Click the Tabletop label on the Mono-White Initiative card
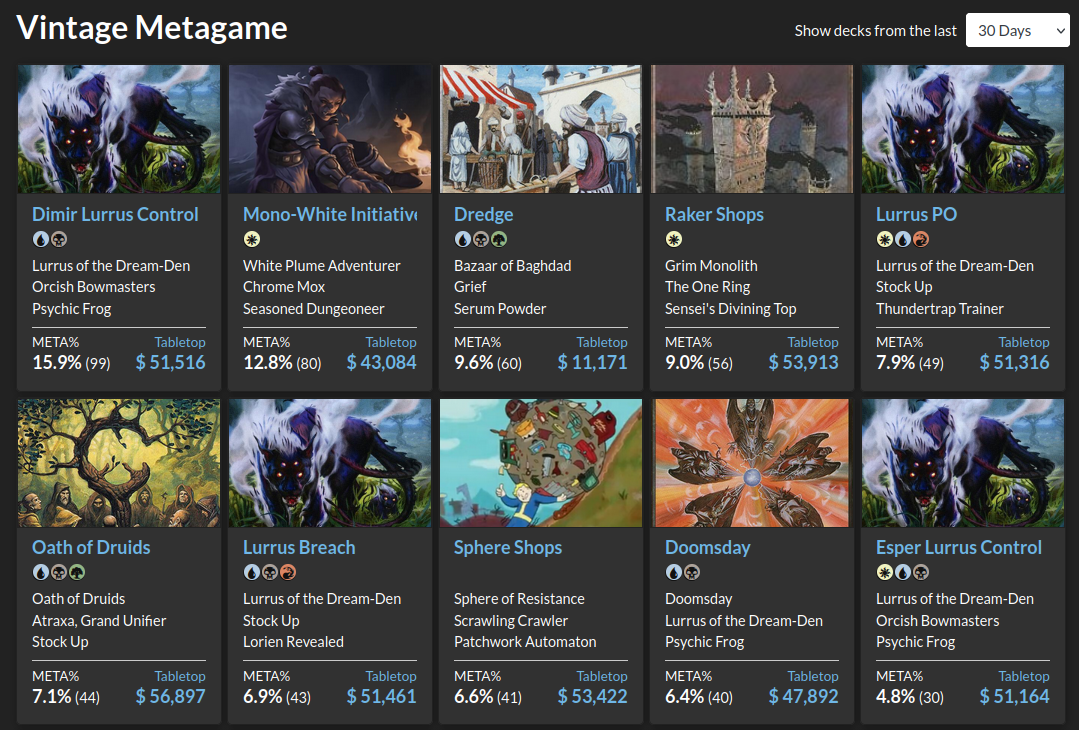This screenshot has width=1079, height=730. coord(391,342)
